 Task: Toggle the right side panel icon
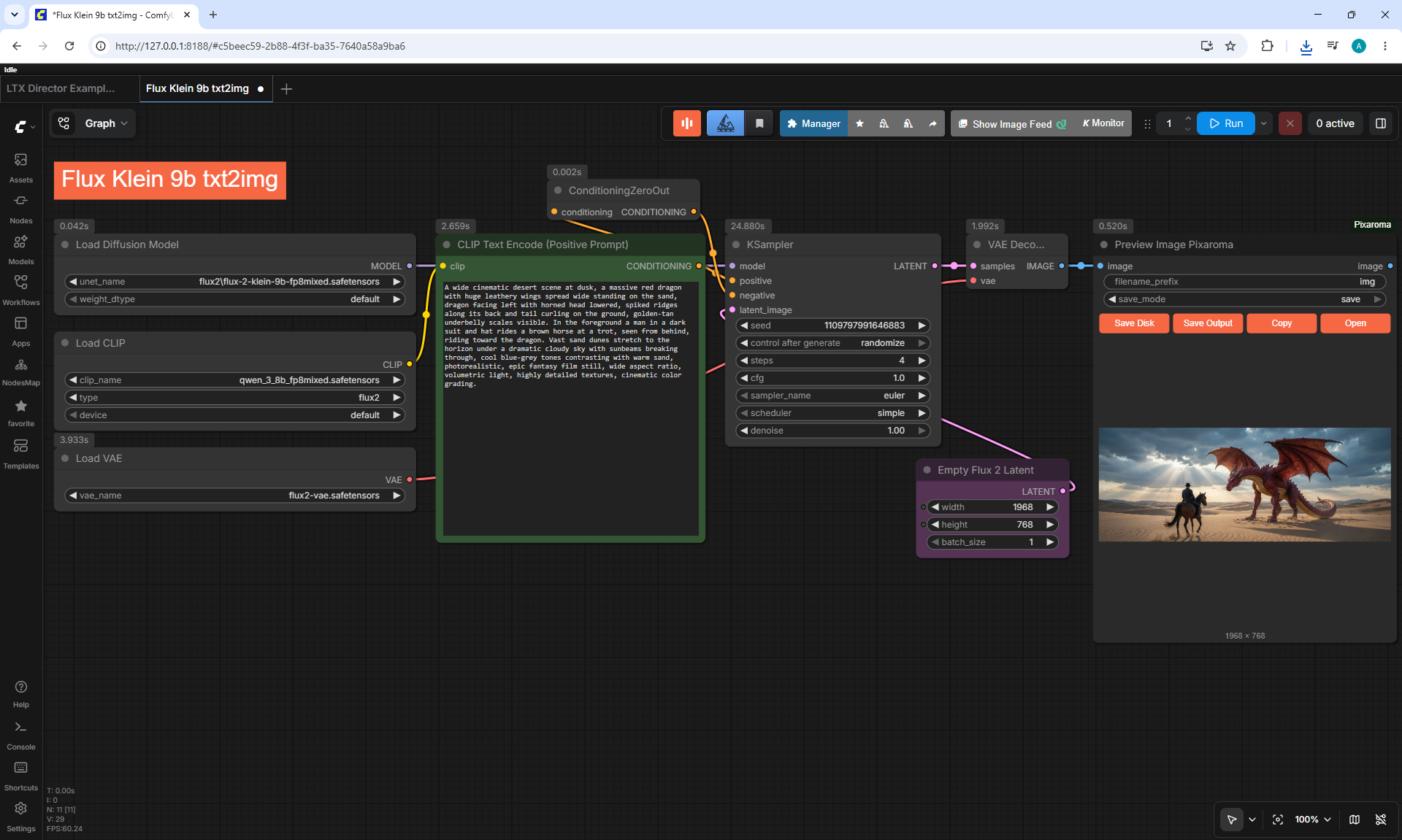(x=1380, y=123)
